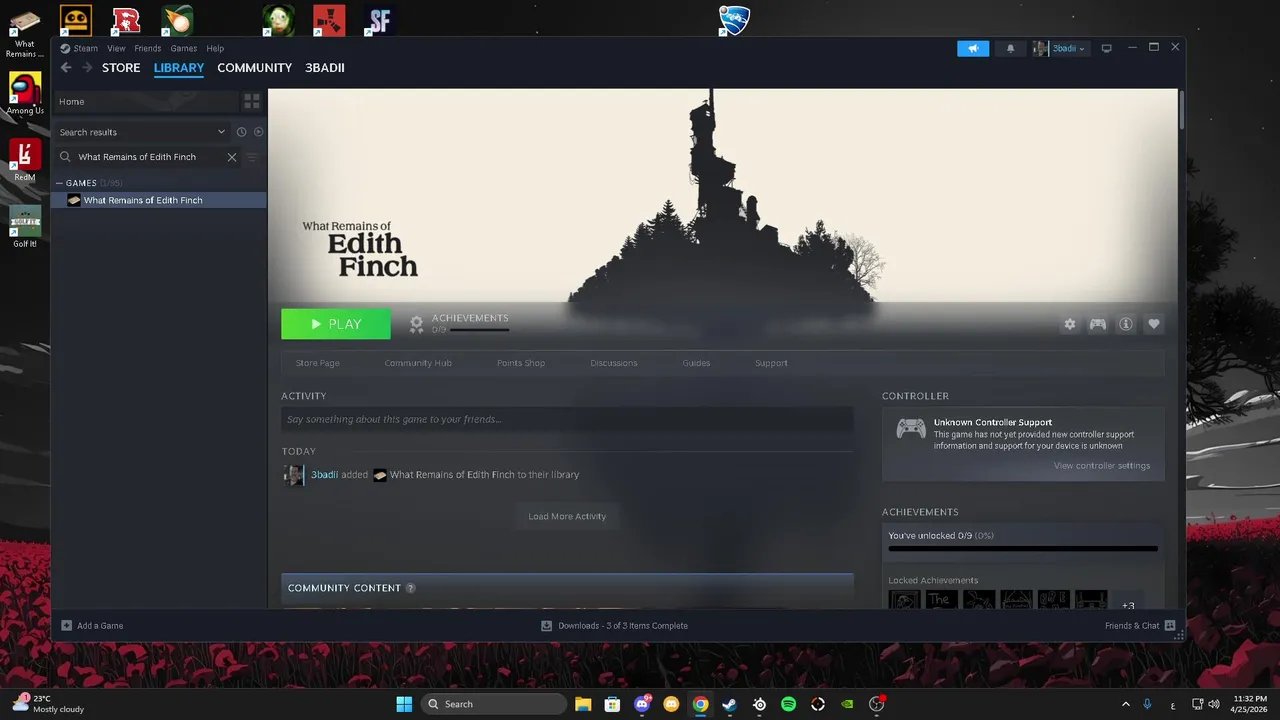
Task: Click the green PLAY button
Action: [x=336, y=324]
